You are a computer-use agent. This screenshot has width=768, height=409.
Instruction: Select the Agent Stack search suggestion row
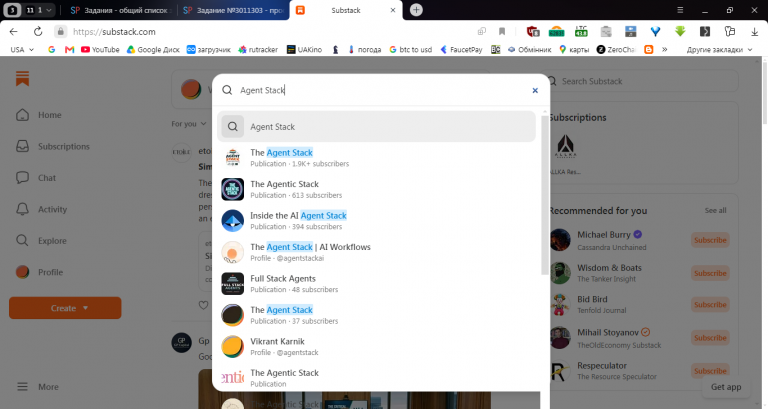(376, 126)
